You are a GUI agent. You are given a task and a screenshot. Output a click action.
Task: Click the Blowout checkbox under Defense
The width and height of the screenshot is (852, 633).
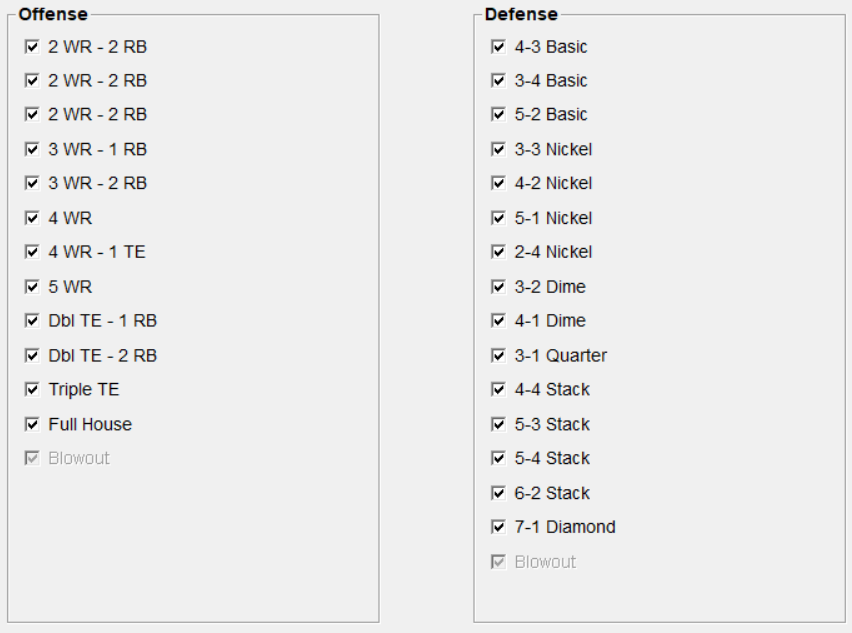coord(498,562)
